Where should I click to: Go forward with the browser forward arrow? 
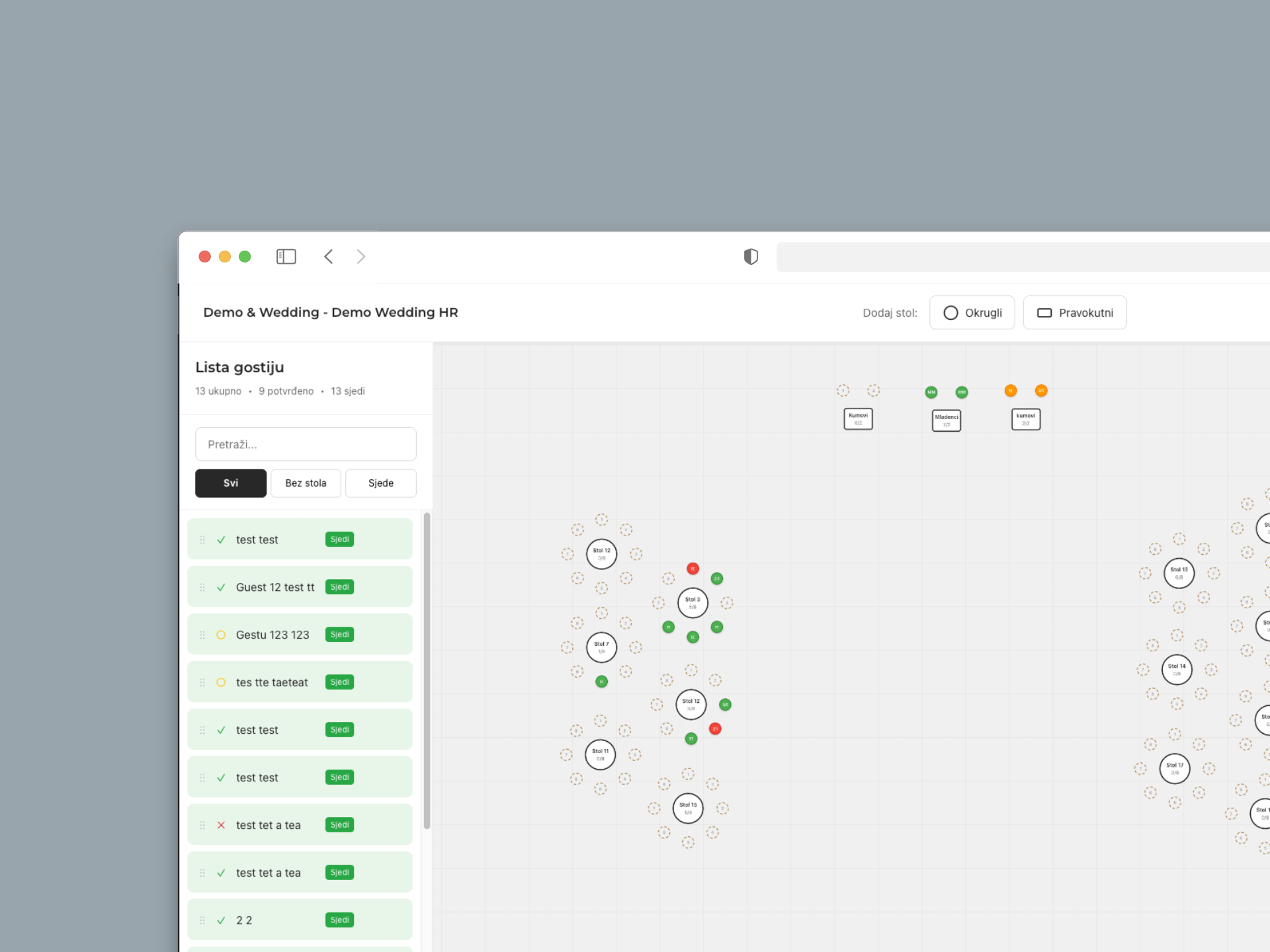[x=361, y=257]
